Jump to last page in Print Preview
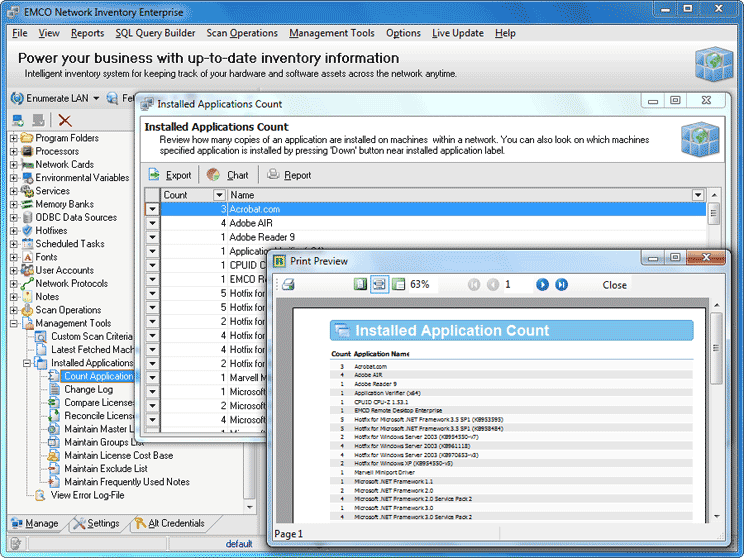This screenshot has height=558, width=744. pos(561,285)
